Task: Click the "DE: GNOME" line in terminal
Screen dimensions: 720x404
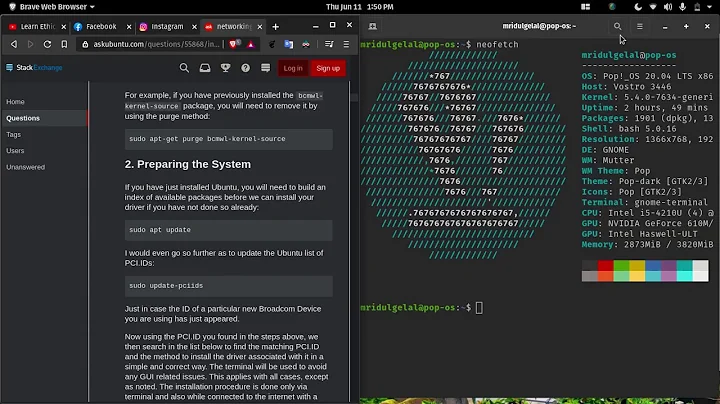Action: [605, 150]
